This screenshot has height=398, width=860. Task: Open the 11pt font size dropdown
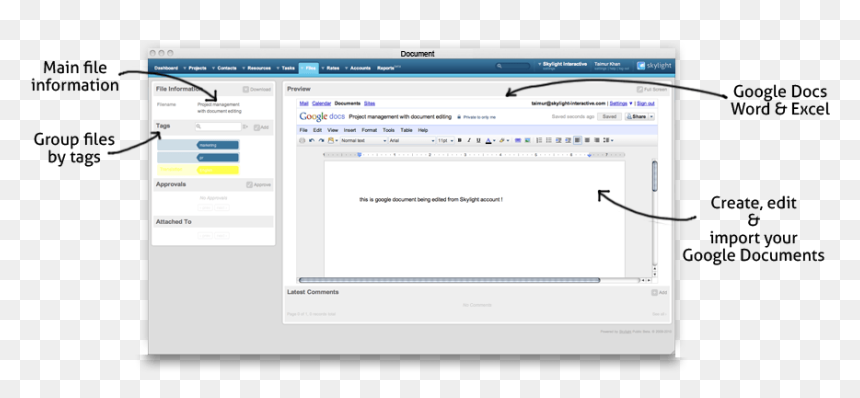[x=445, y=140]
